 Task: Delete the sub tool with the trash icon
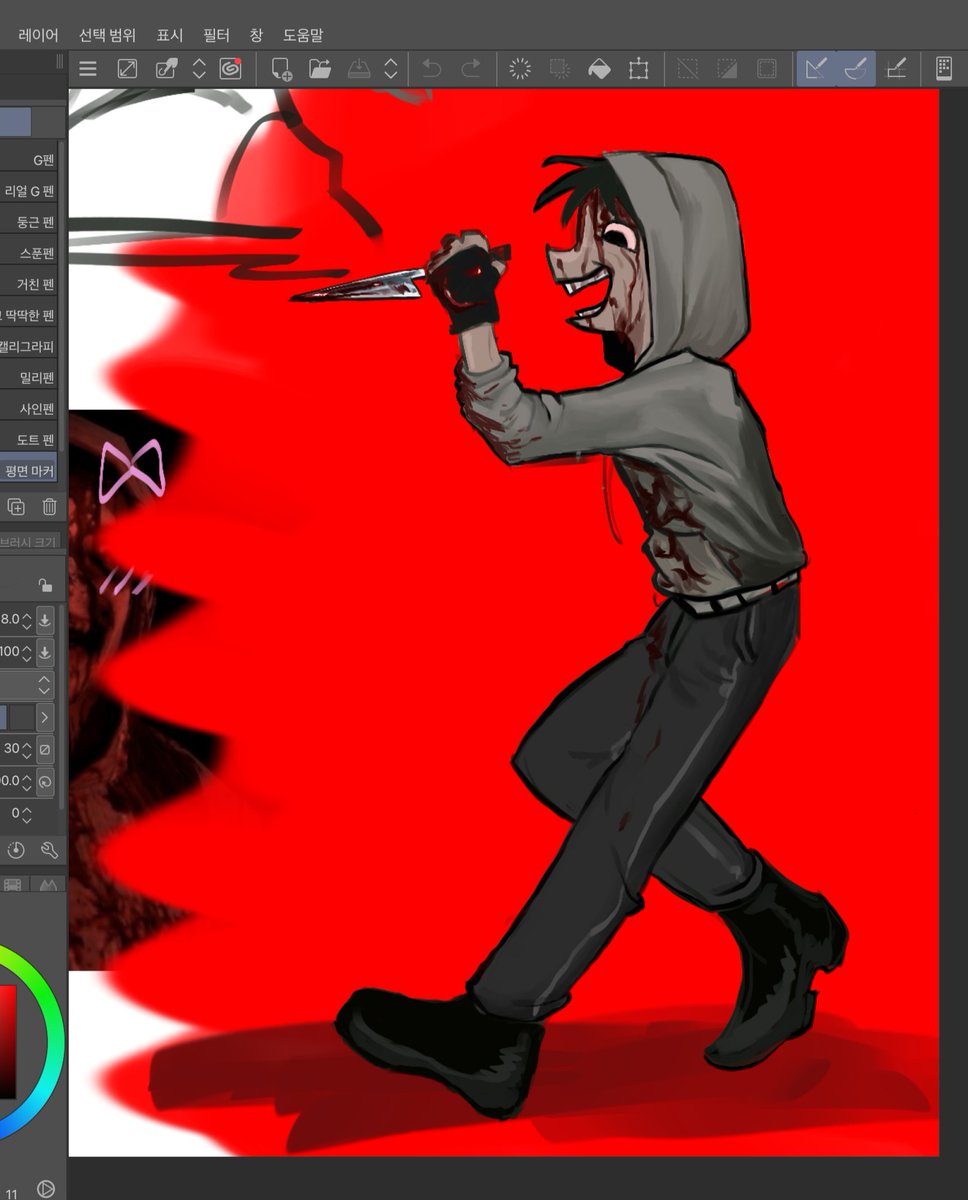click(x=49, y=507)
